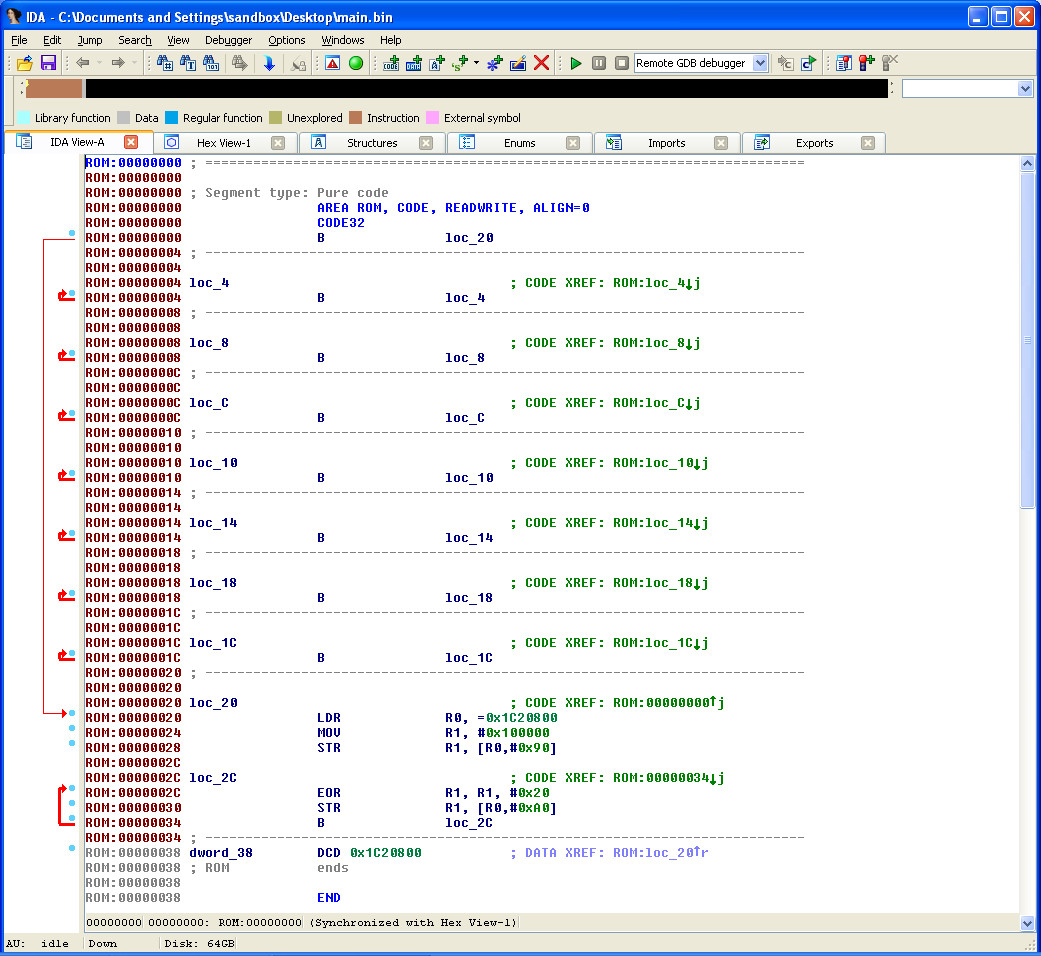Open the File menu
Image resolution: width=1041 pixels, height=956 pixels.
(x=19, y=40)
